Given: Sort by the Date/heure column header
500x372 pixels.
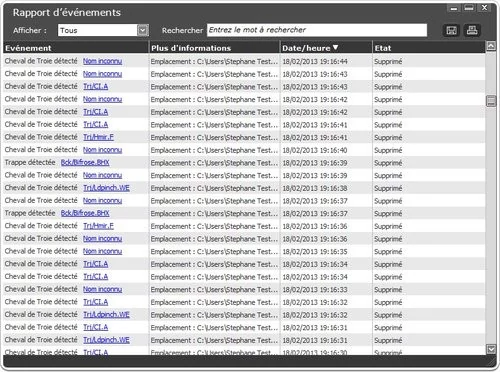Looking at the screenshot, I should pyautogui.click(x=326, y=48).
